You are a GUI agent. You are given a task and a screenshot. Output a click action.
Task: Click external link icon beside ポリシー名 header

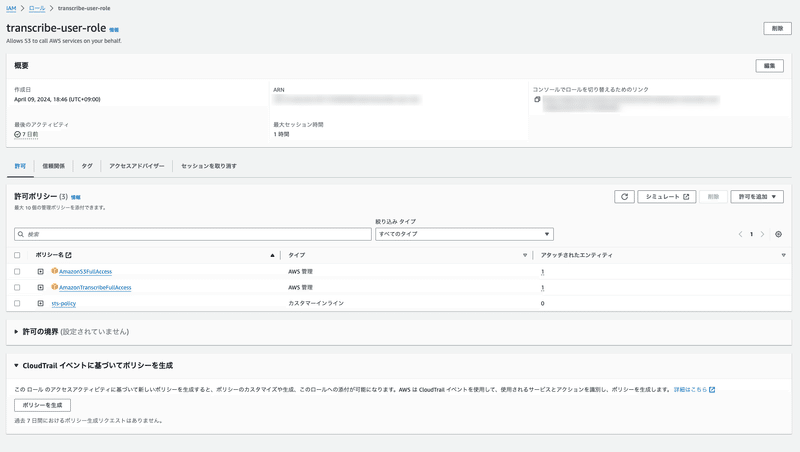coord(68,255)
